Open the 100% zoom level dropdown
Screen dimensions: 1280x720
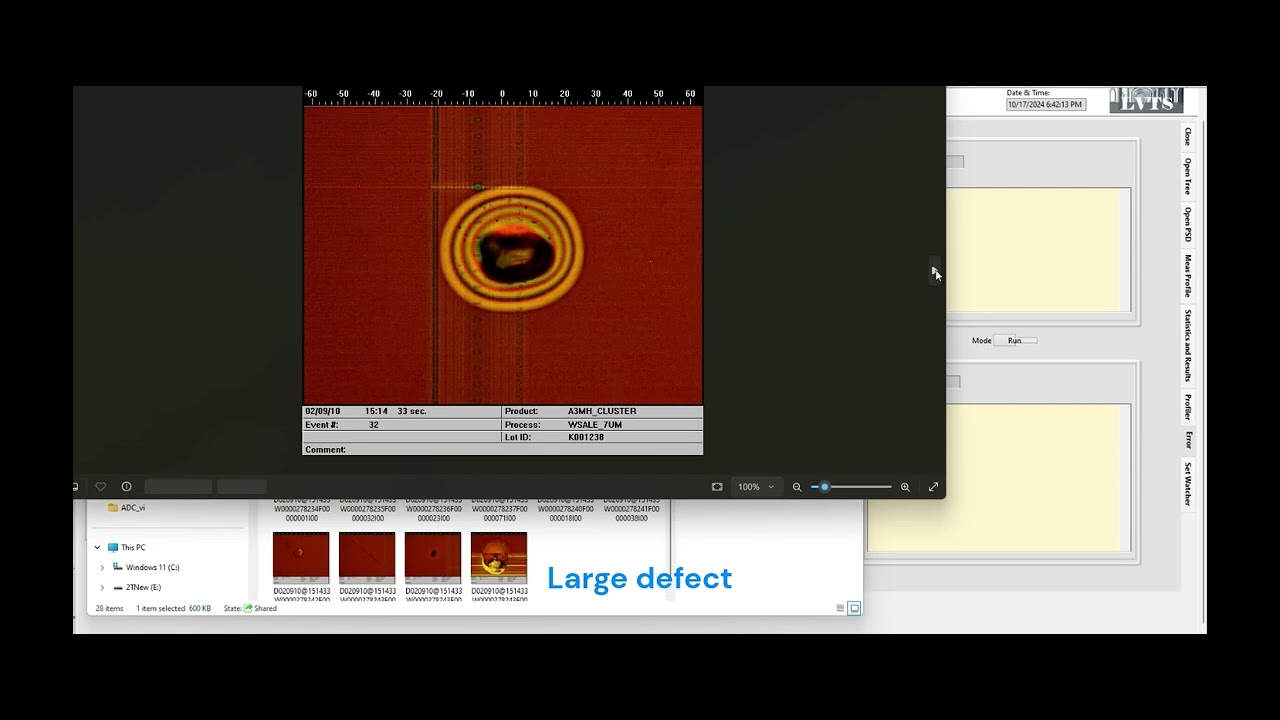[756, 487]
